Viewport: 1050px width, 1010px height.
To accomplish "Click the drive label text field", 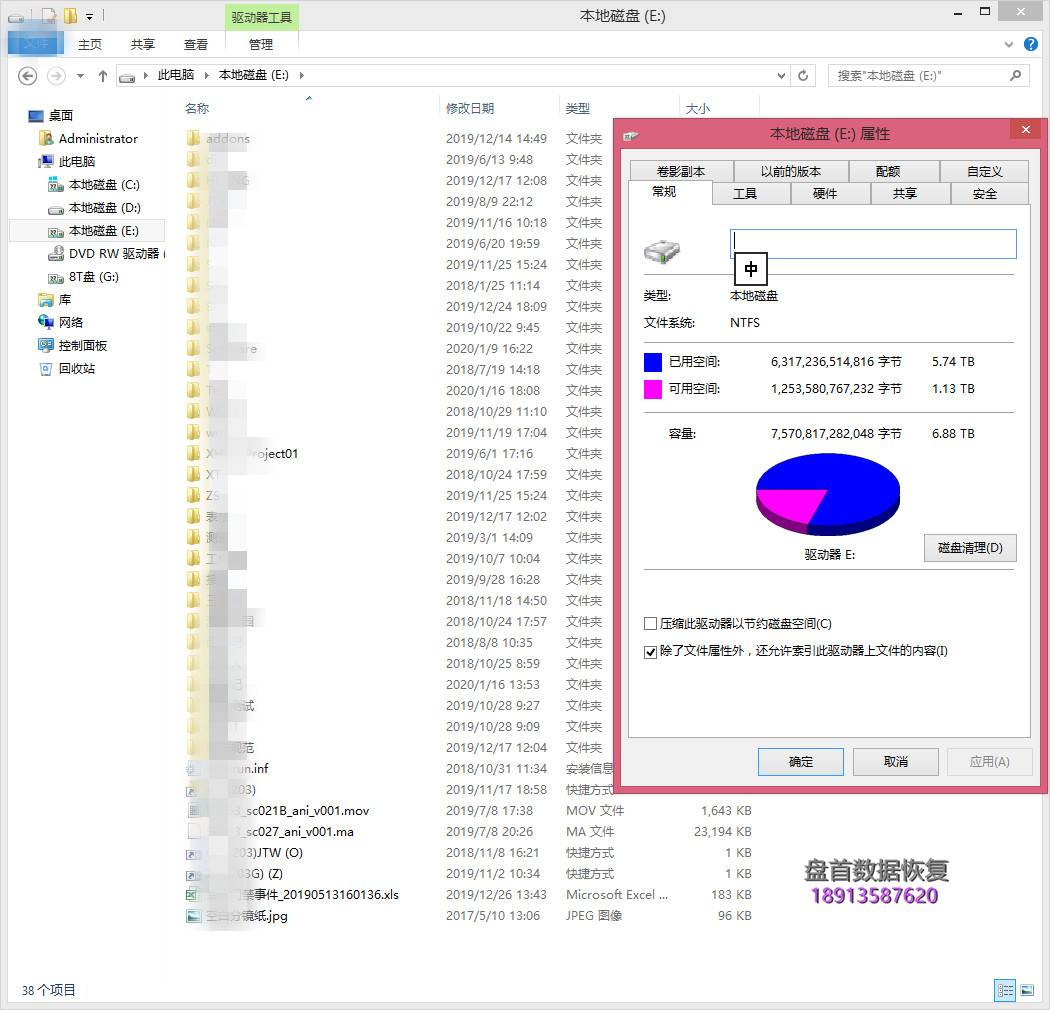I will click(x=873, y=244).
